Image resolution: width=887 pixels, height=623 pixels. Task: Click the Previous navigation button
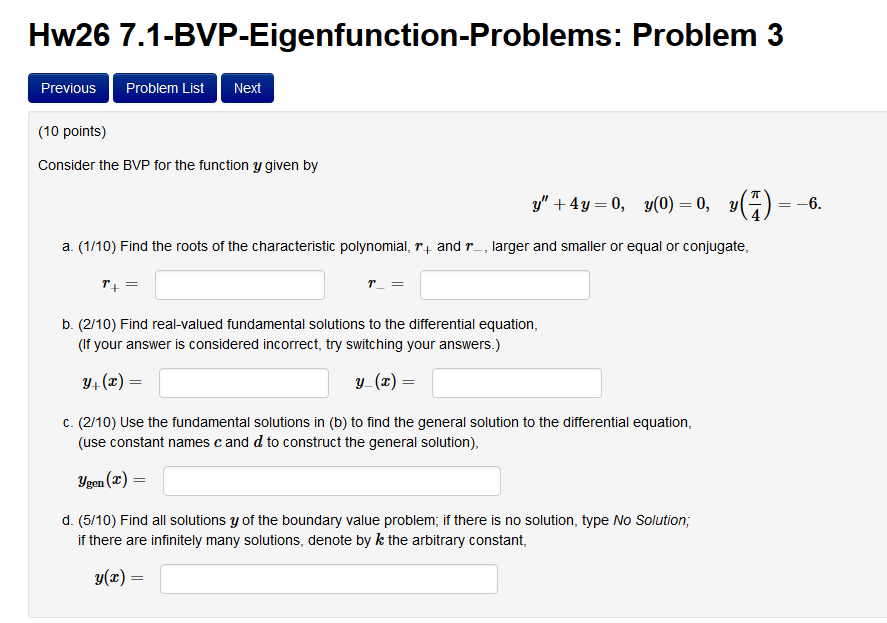(67, 88)
